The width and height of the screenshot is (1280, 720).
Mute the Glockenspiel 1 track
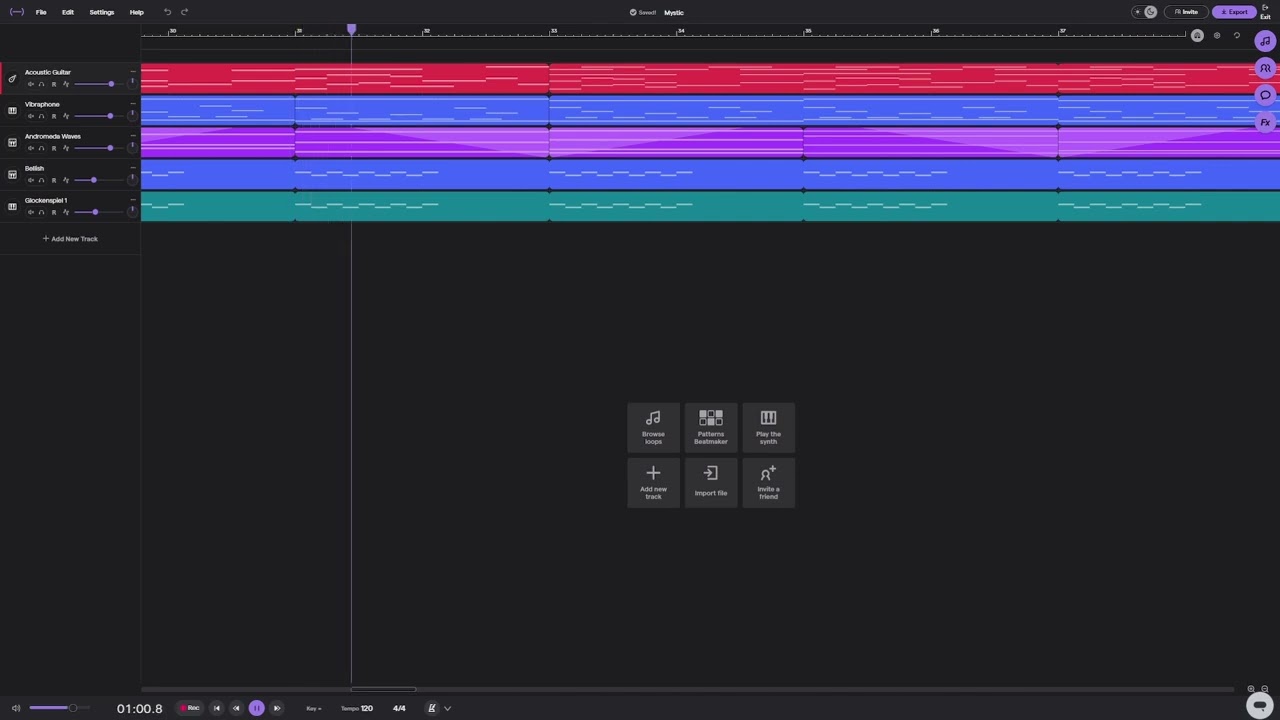click(x=30, y=212)
